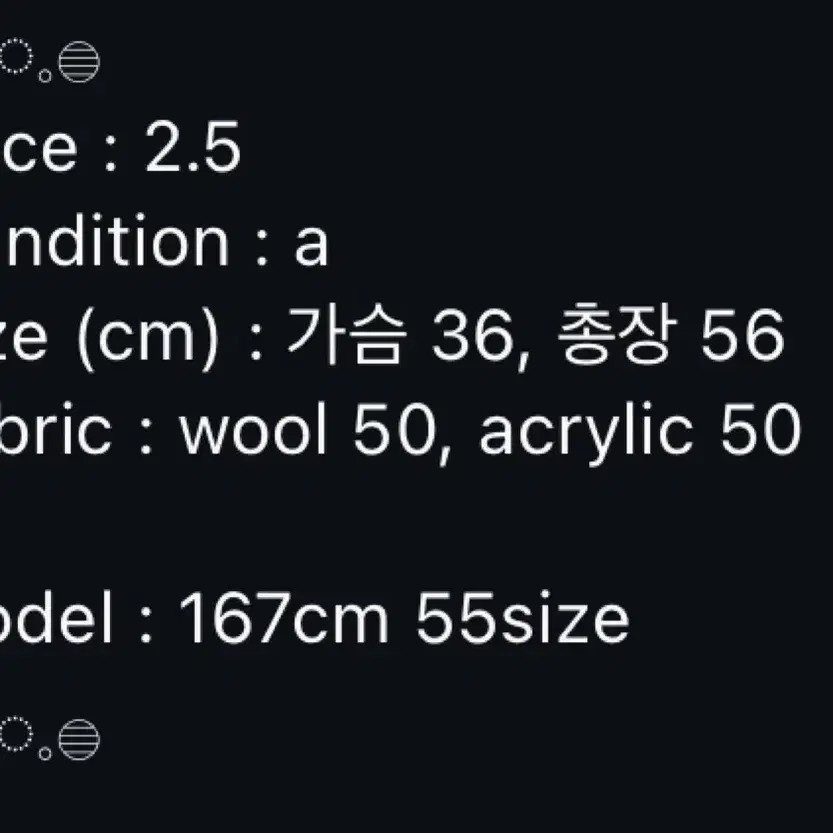
Task: Click the fabric label at line start
Action: pyautogui.click(x=56, y=428)
